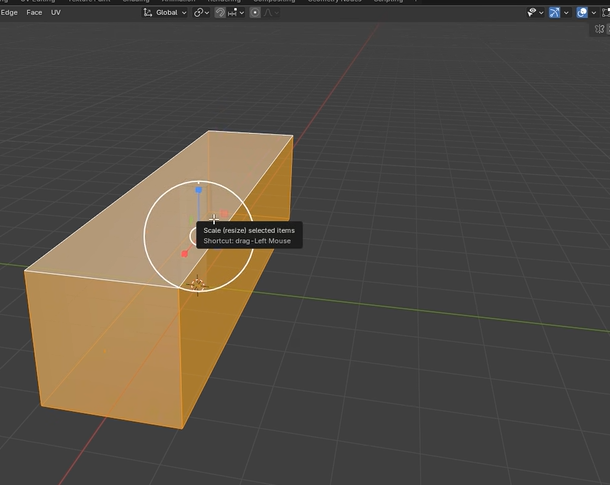610x485 pixels.
Task: Toggle the viewport overlays button
Action: [582, 12]
